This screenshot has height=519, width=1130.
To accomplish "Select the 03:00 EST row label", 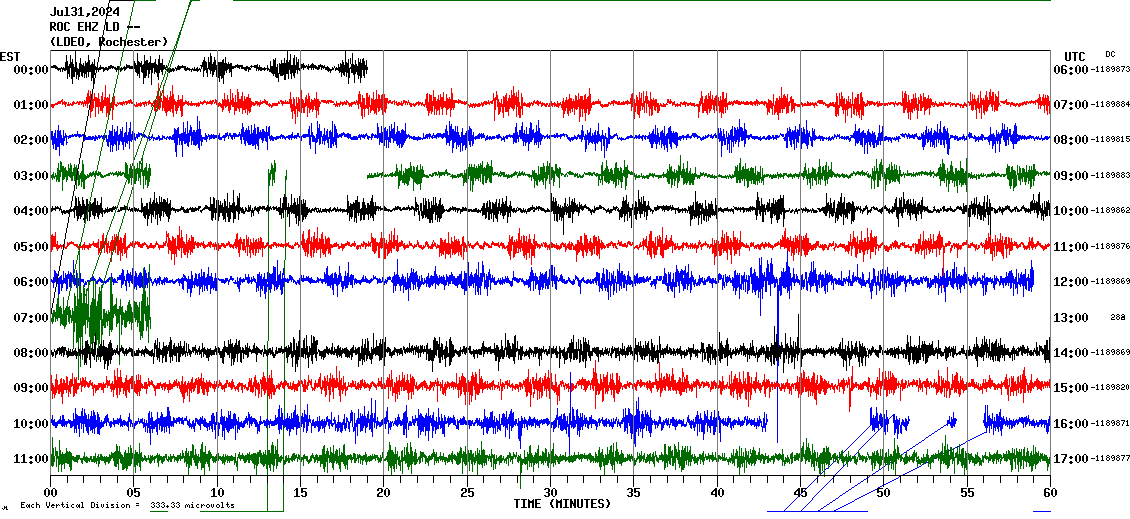I will pos(31,176).
